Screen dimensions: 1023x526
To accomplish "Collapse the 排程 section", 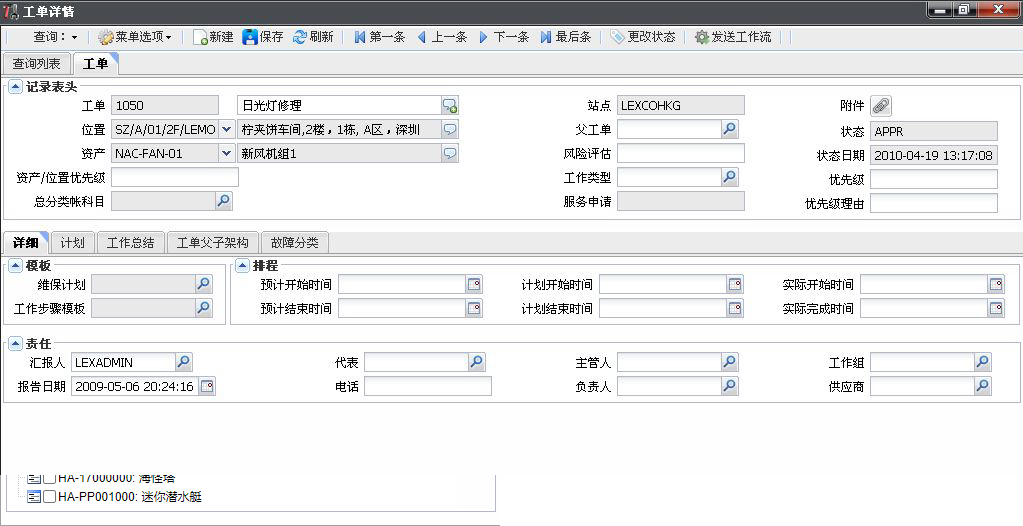I will (243, 266).
